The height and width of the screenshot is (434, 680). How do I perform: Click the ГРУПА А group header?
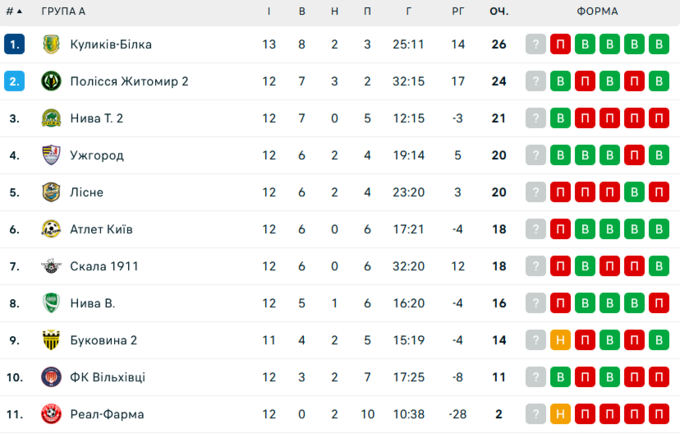(x=63, y=11)
